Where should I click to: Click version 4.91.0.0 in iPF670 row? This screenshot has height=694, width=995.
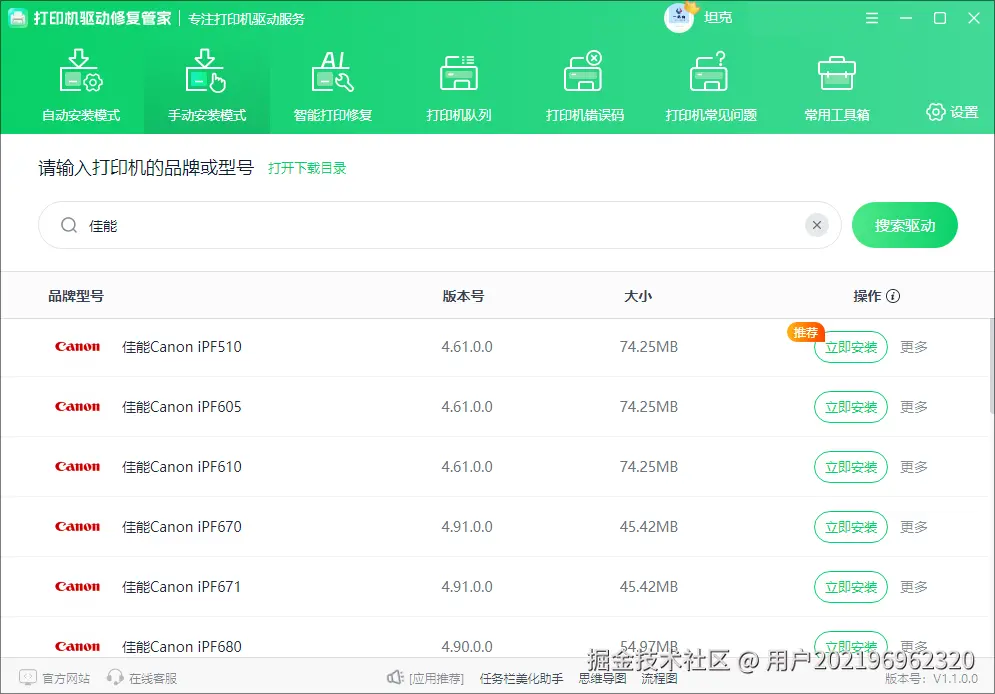coord(467,527)
